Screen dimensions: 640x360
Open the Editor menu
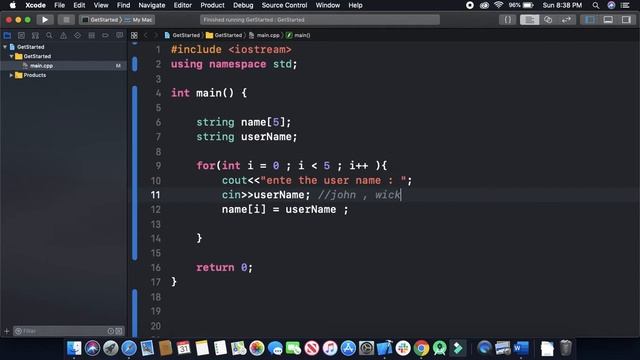click(182, 5)
